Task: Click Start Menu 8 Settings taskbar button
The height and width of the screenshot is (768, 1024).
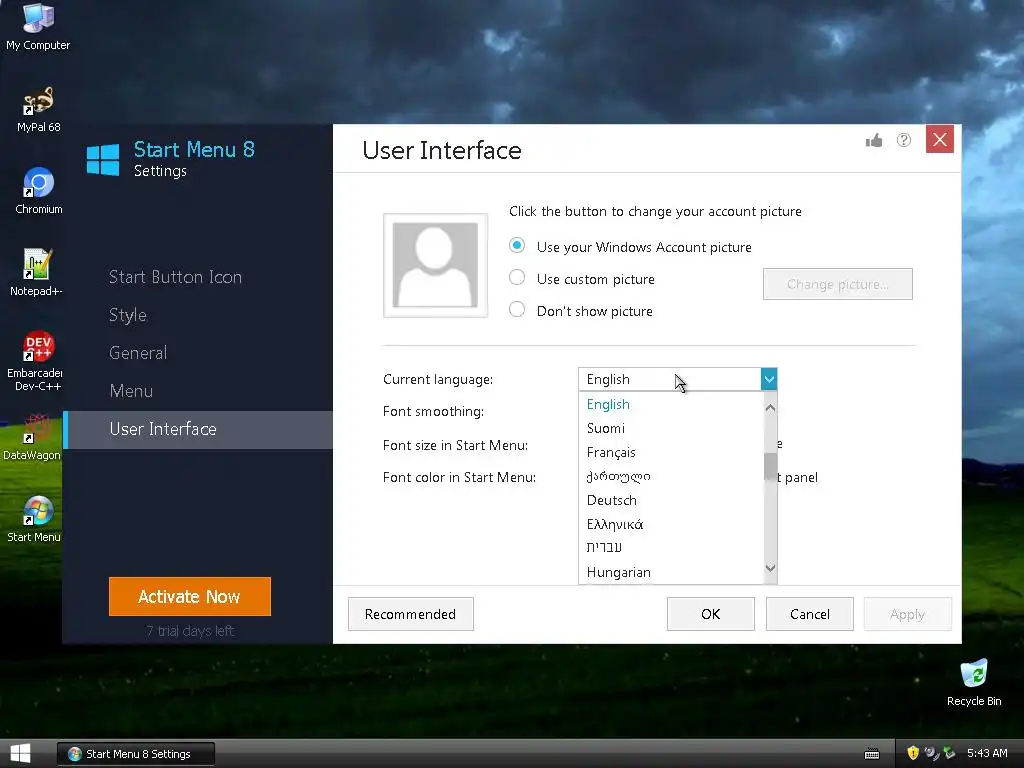Action: pyautogui.click(x=136, y=754)
